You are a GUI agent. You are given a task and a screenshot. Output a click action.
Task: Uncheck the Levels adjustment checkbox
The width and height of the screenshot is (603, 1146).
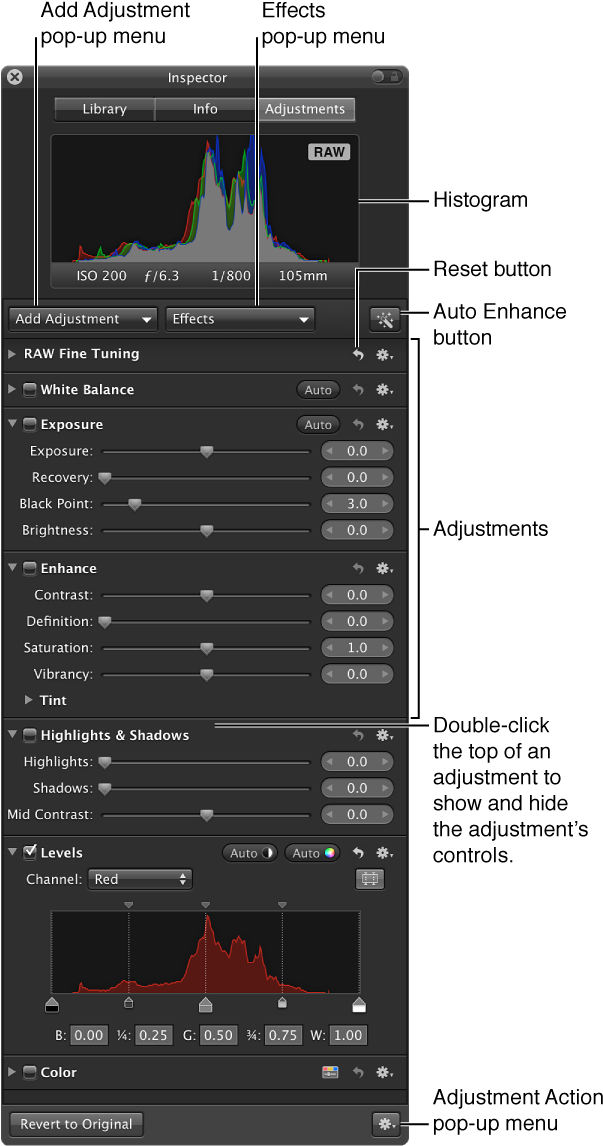pyautogui.click(x=30, y=853)
